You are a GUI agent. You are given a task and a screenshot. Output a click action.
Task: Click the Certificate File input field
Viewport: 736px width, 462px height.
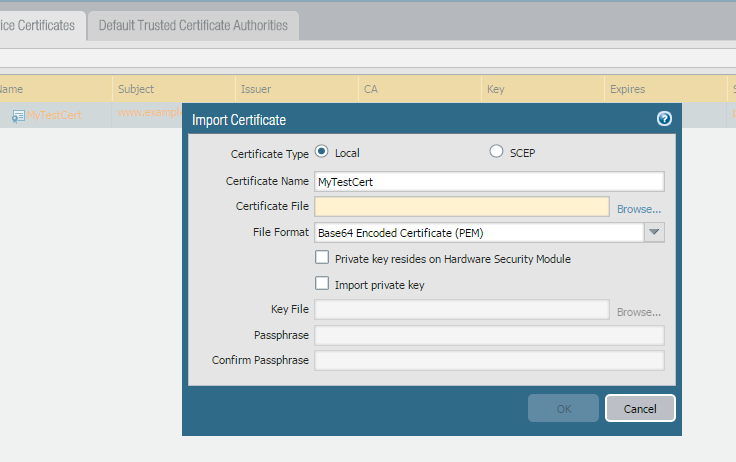pyautogui.click(x=461, y=207)
